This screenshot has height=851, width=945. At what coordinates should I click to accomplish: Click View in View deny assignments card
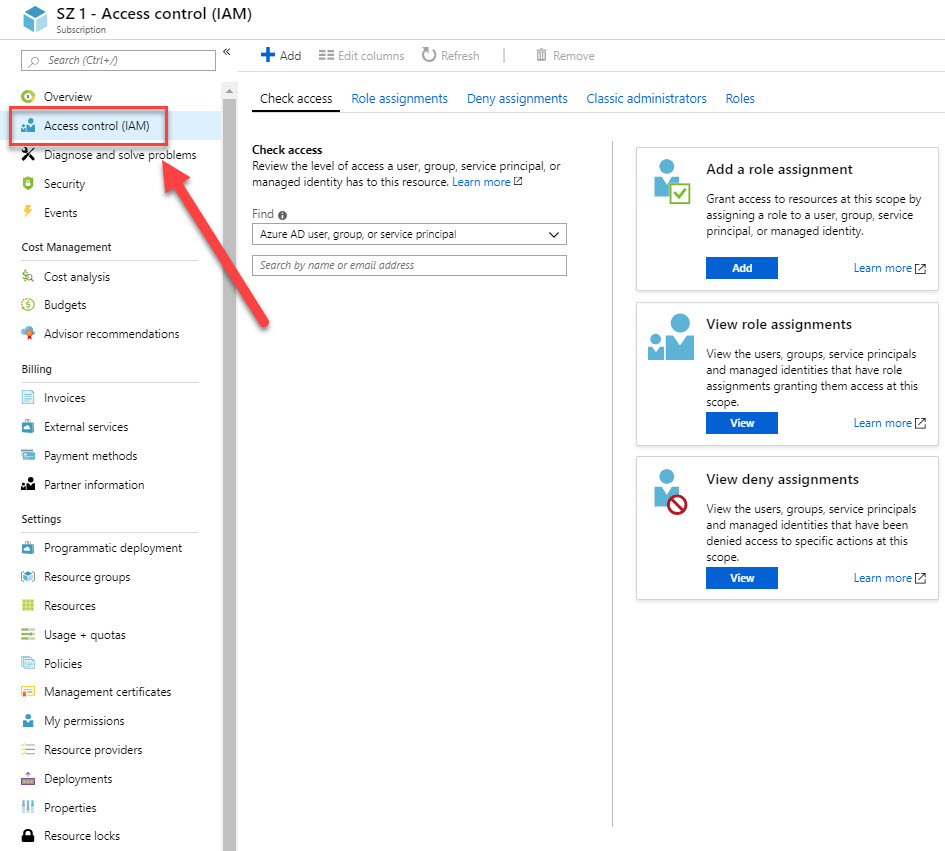[742, 577]
